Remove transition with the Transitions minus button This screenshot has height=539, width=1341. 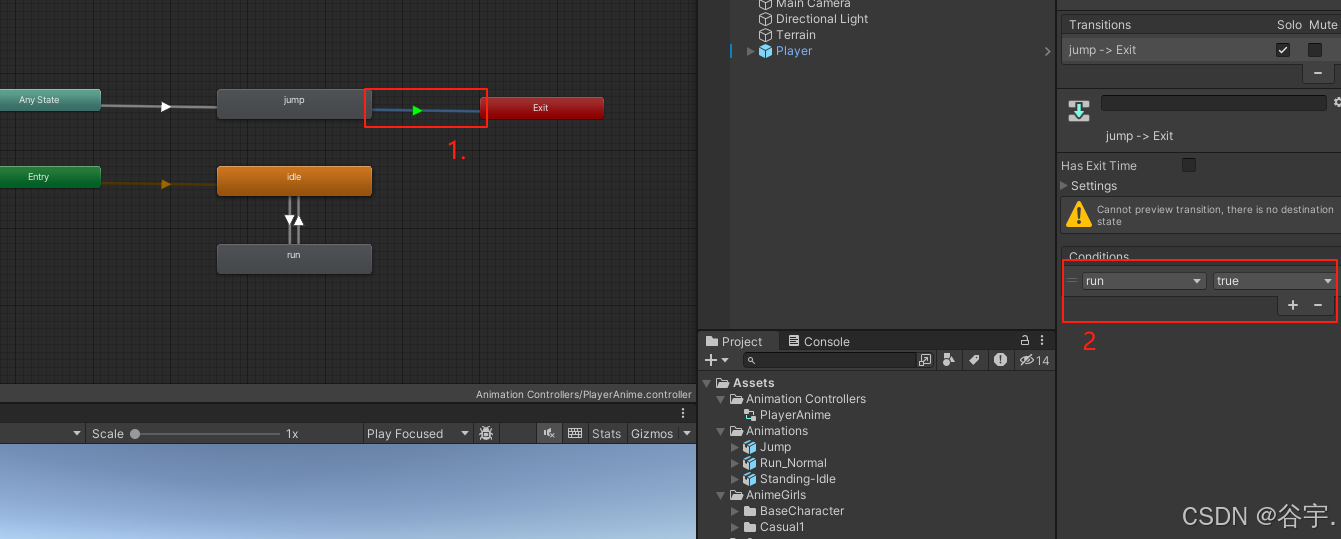pyautogui.click(x=1317, y=73)
